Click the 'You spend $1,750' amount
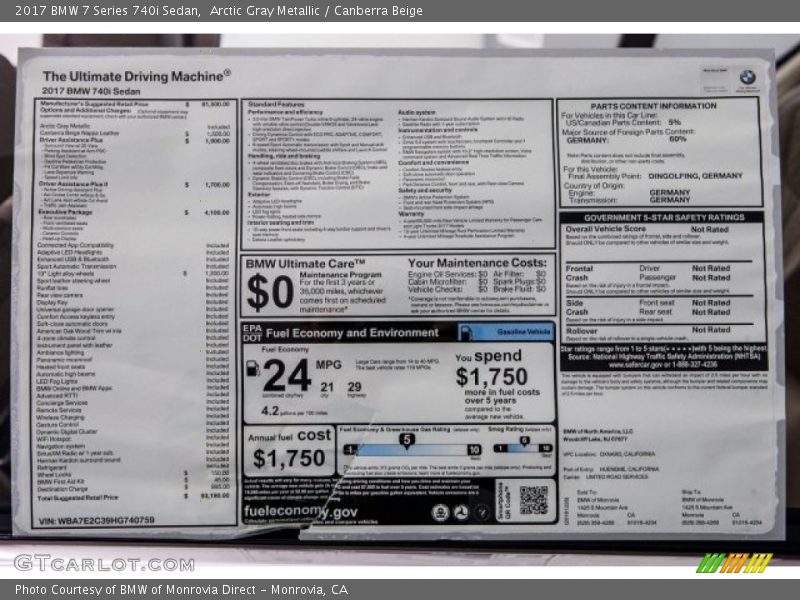 tap(491, 377)
